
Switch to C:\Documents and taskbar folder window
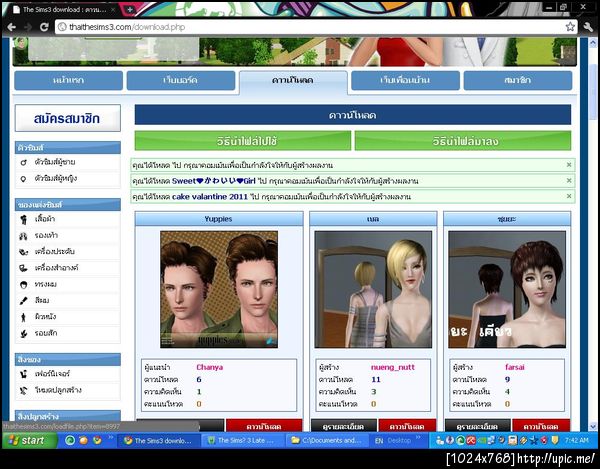[x=327, y=441]
